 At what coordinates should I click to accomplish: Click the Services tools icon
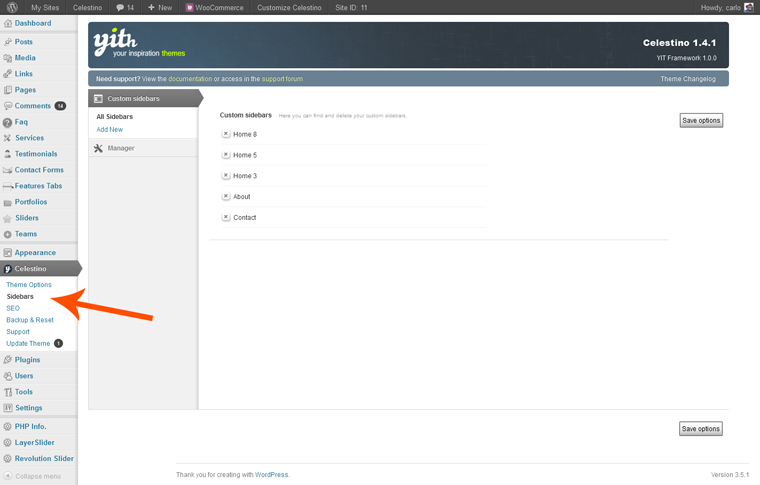point(8,138)
